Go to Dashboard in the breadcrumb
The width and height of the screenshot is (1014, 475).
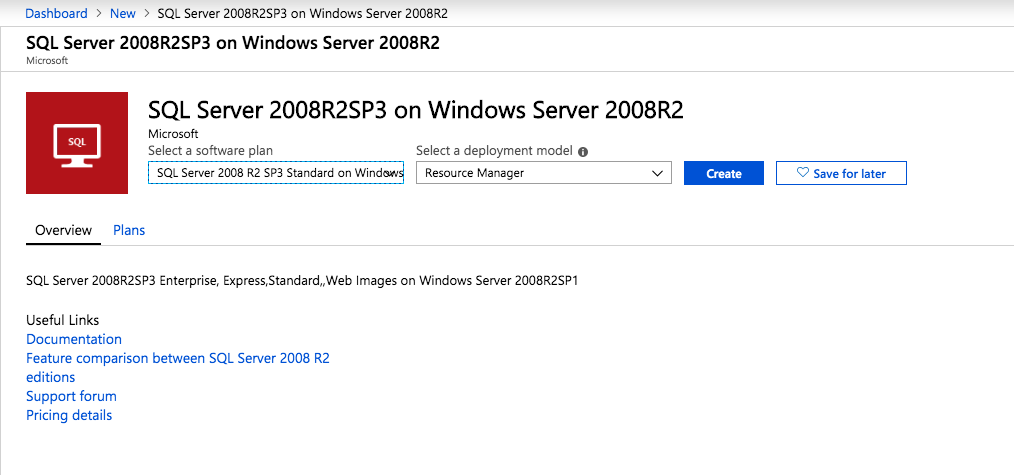coord(56,14)
